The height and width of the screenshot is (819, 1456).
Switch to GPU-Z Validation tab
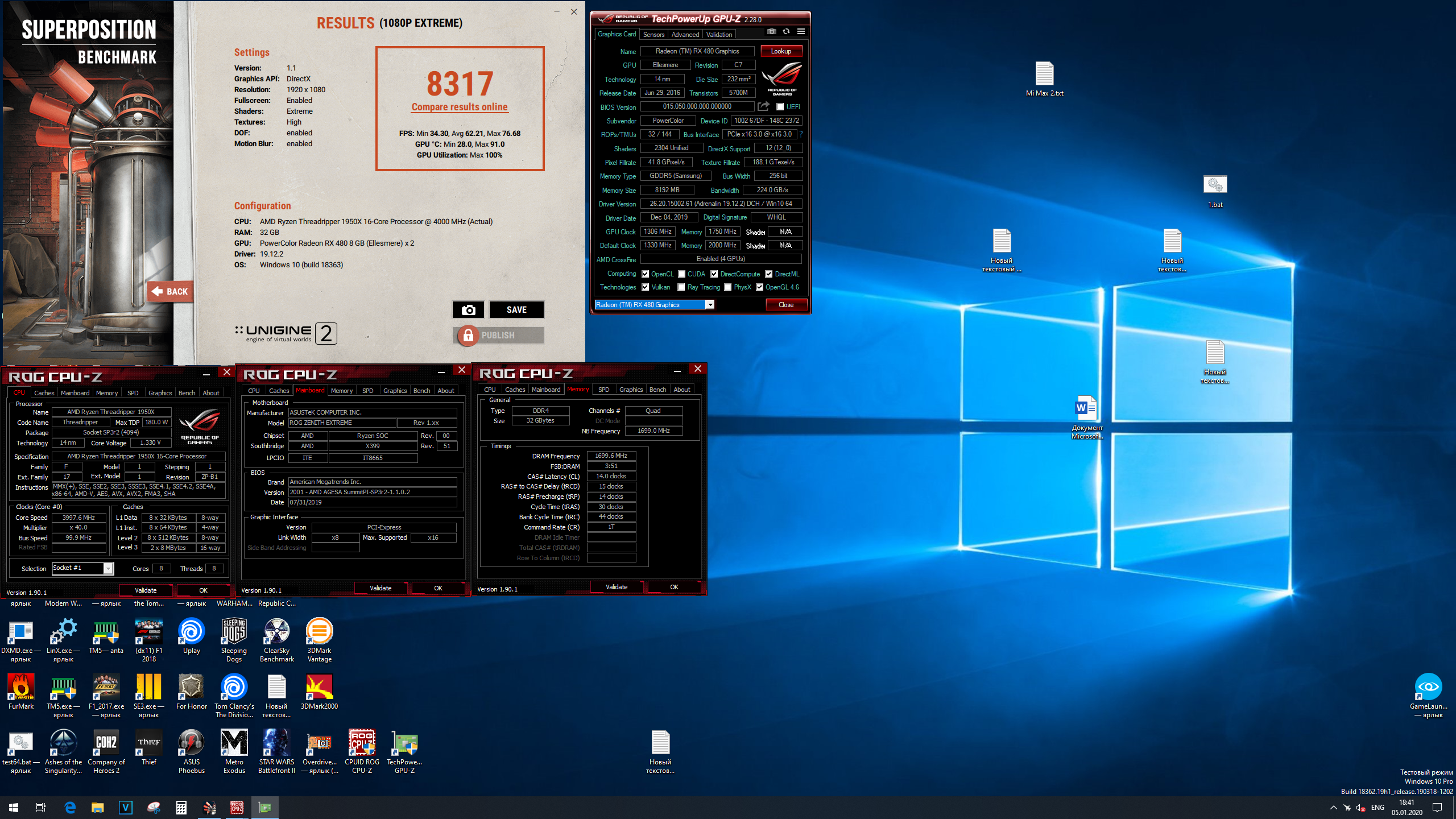click(x=719, y=35)
